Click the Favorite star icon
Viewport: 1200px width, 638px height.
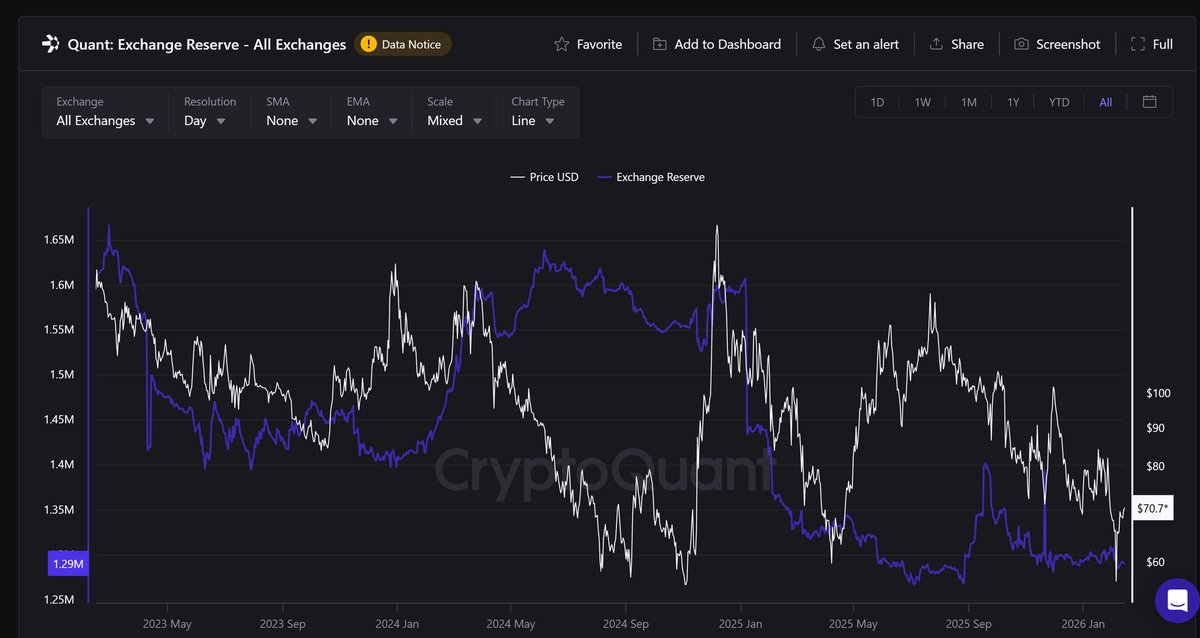[561, 44]
